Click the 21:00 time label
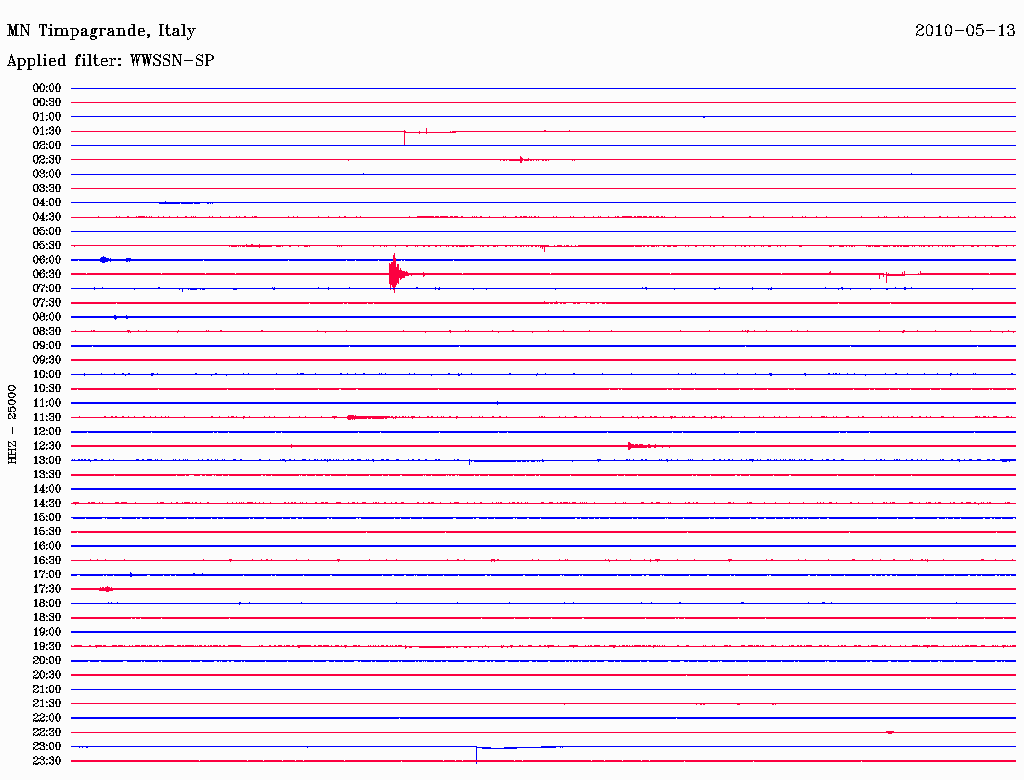 [x=47, y=689]
